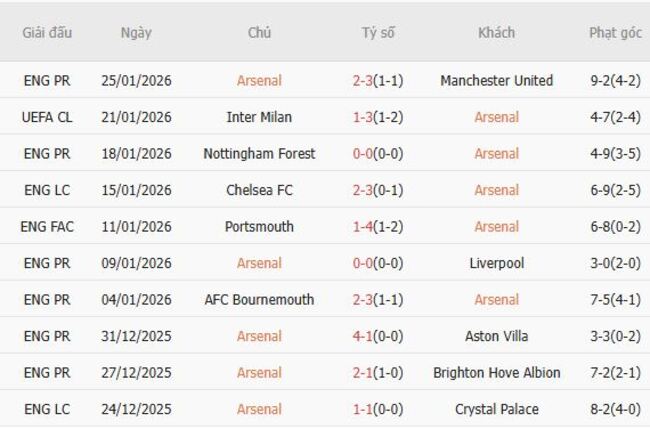Image resolution: width=650 pixels, height=429 pixels.
Task: Click Aston Villa team name
Action: pos(496,336)
